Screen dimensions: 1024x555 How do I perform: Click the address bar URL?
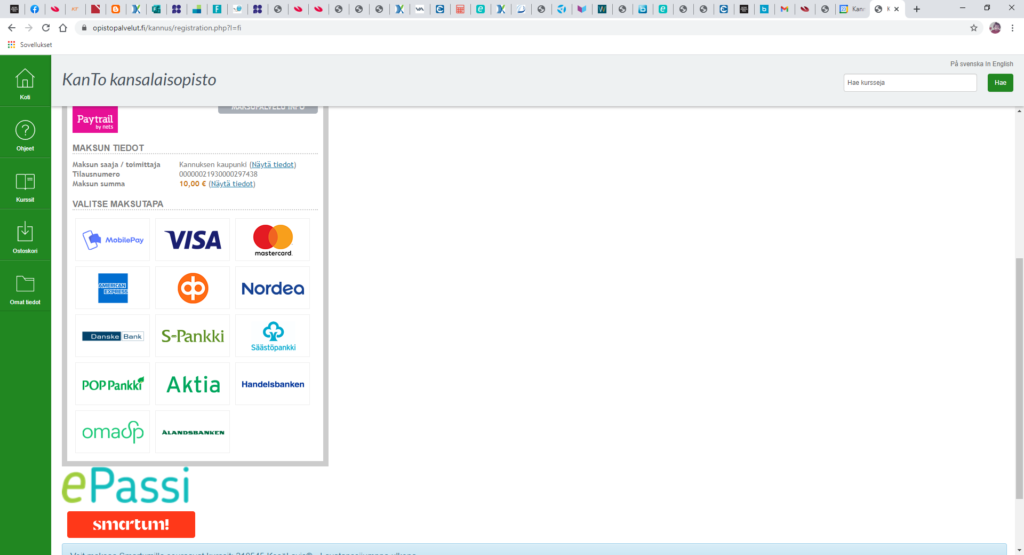(167, 28)
